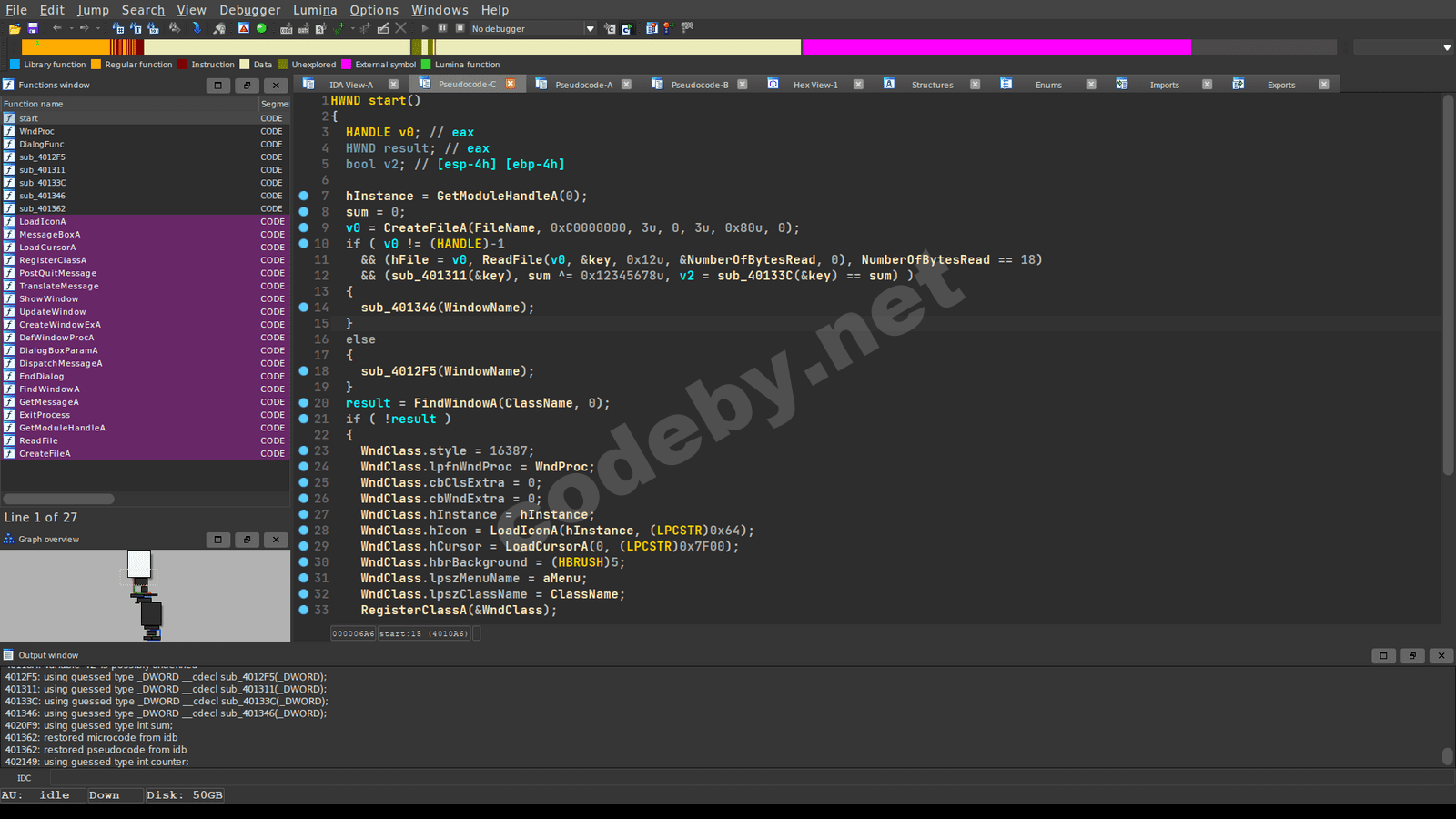The image size is (1456, 819).
Task: Switch to the Pseudocode-B tab
Action: click(700, 85)
